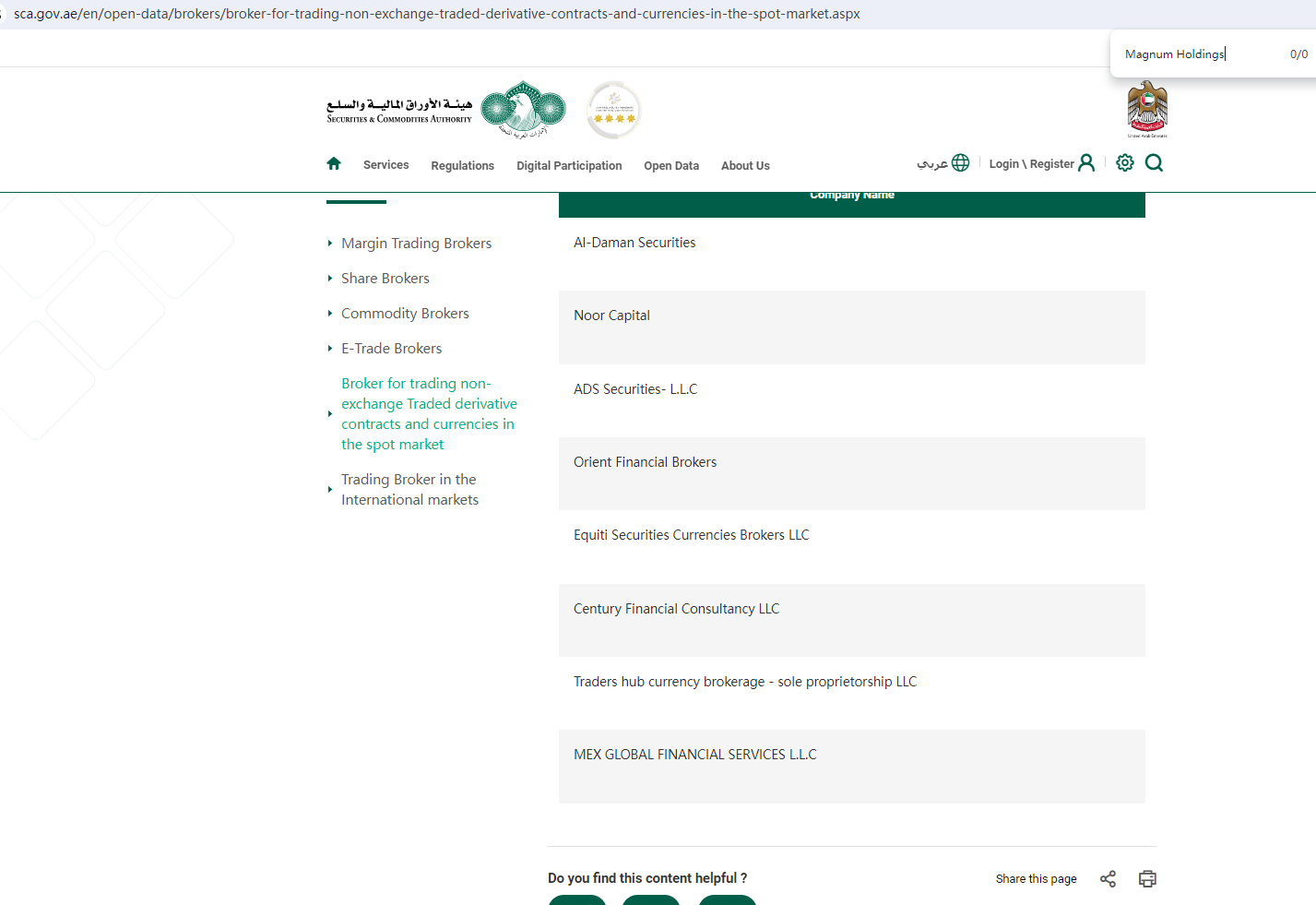This screenshot has height=905, width=1316.
Task: Click the Share this page label
Action: [x=1036, y=879]
